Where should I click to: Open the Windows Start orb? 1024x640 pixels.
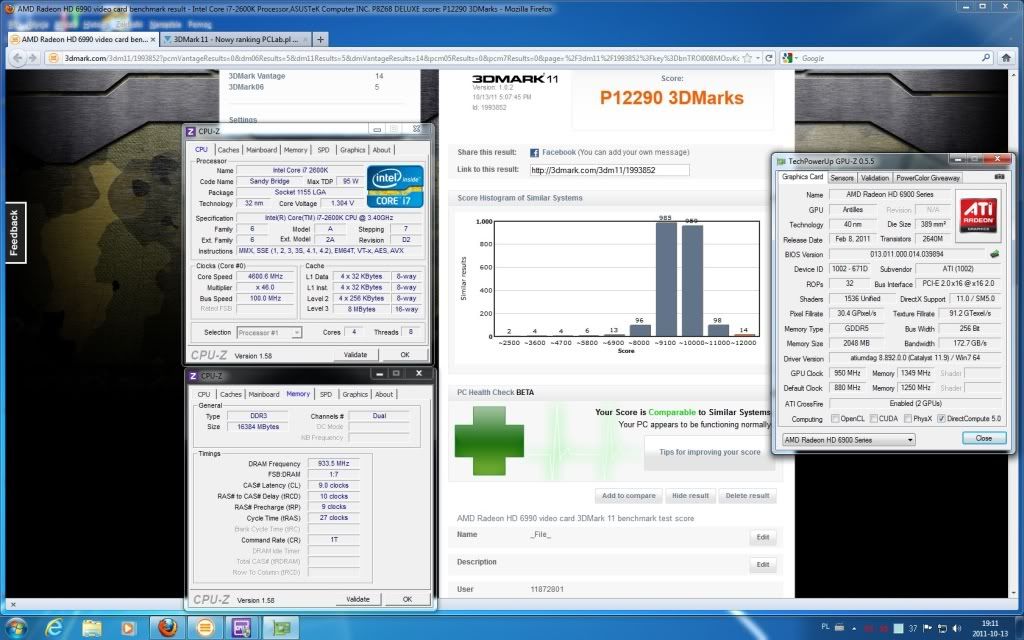(x=16, y=628)
